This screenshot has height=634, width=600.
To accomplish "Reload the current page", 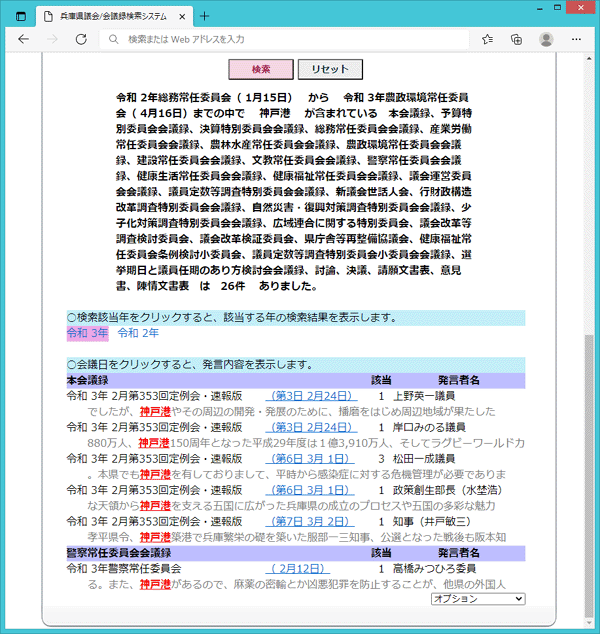I will point(81,39).
